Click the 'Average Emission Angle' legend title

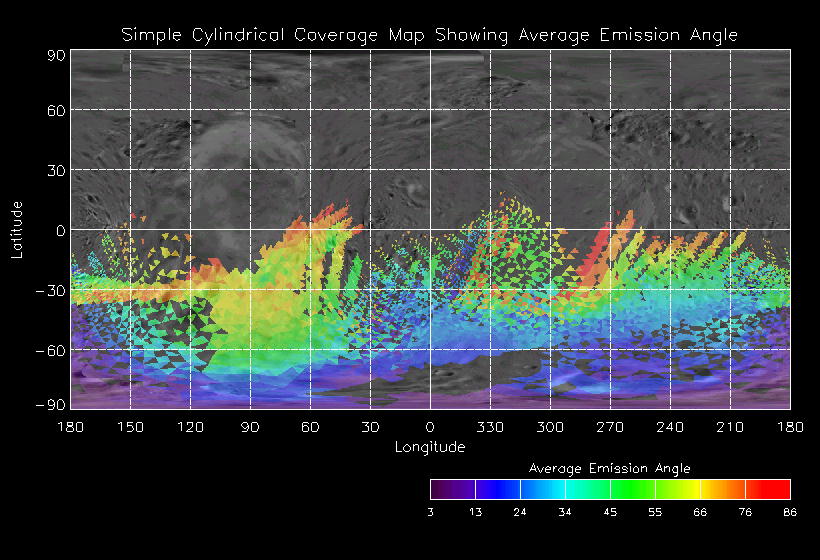tap(610, 468)
